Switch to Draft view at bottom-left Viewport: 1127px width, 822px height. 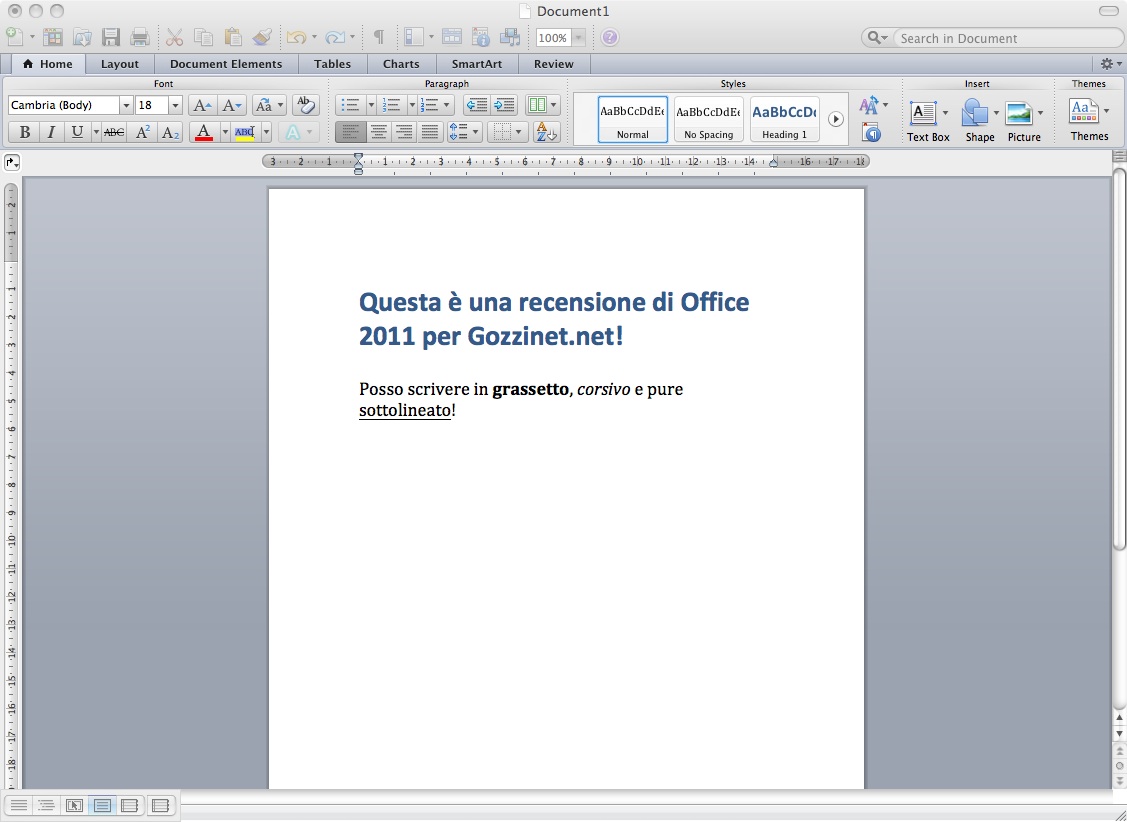click(19, 805)
